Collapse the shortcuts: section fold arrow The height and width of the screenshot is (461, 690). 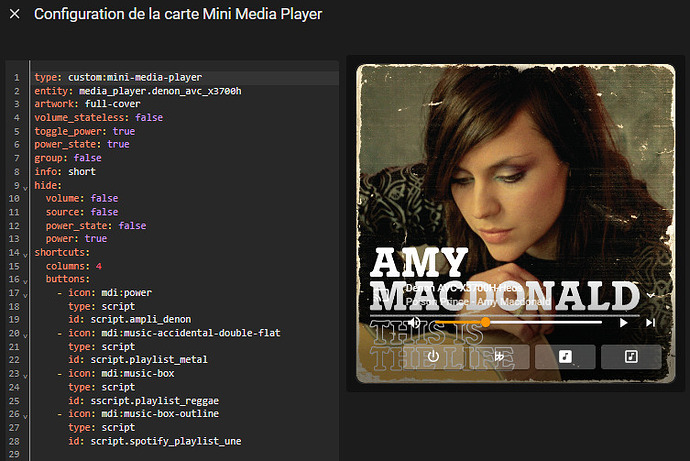[x=25, y=255]
